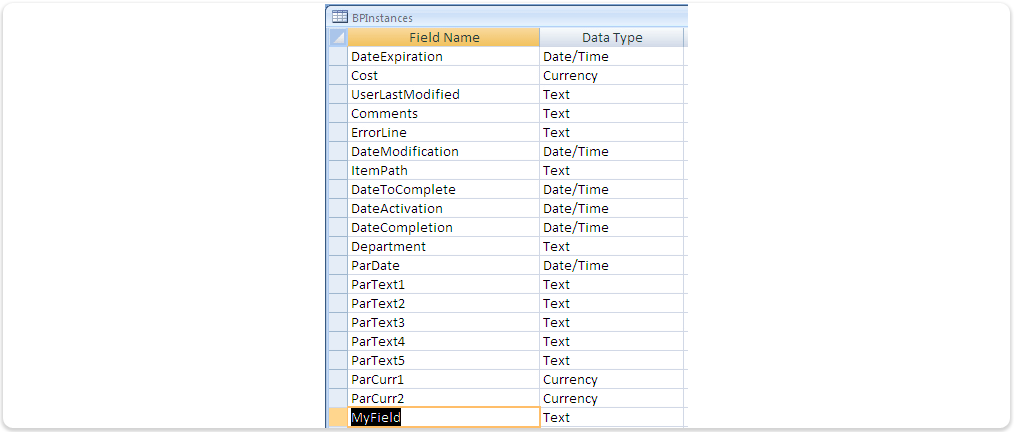The height and width of the screenshot is (432, 1014).
Task: Click the DateExpiration field name cell
Action: point(444,57)
